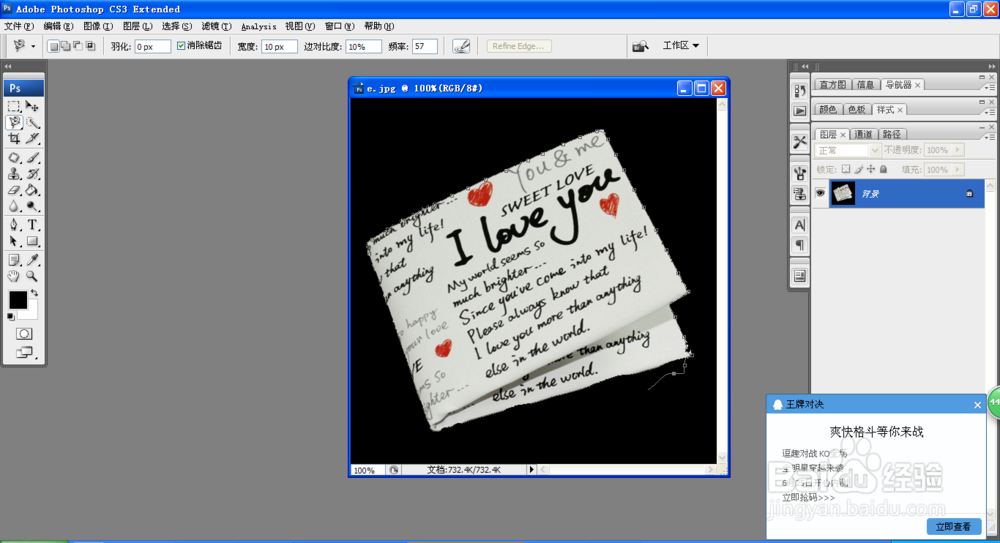1000x543 pixels.
Task: Open the 滤镜 Filter menu
Action: 216,26
